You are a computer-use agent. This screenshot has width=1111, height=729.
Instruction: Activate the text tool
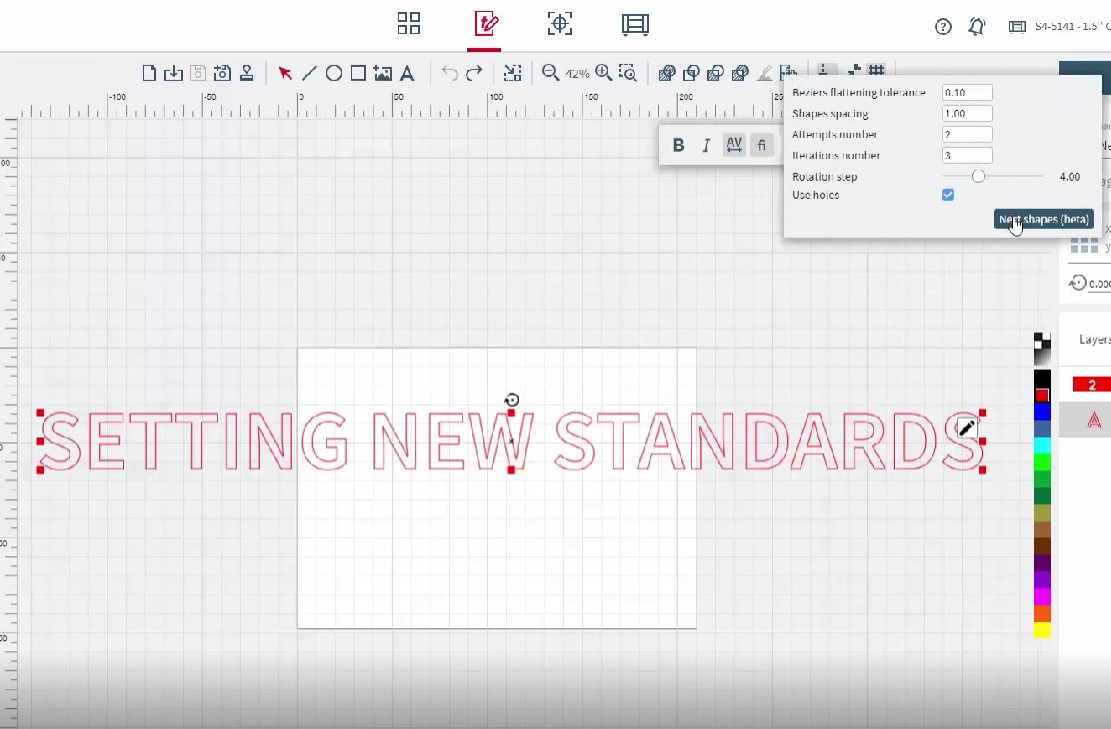click(x=407, y=73)
